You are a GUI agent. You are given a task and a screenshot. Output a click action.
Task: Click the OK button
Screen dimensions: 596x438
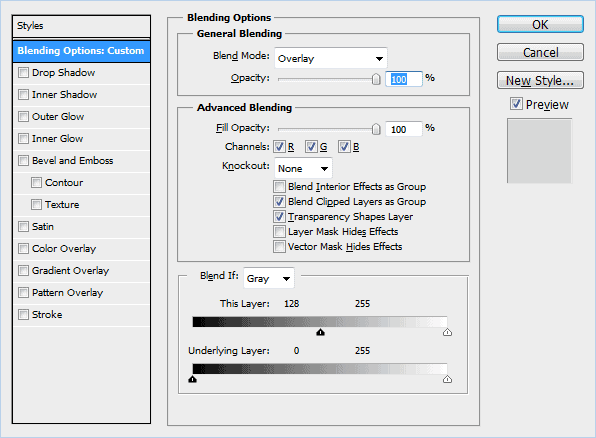tap(540, 24)
